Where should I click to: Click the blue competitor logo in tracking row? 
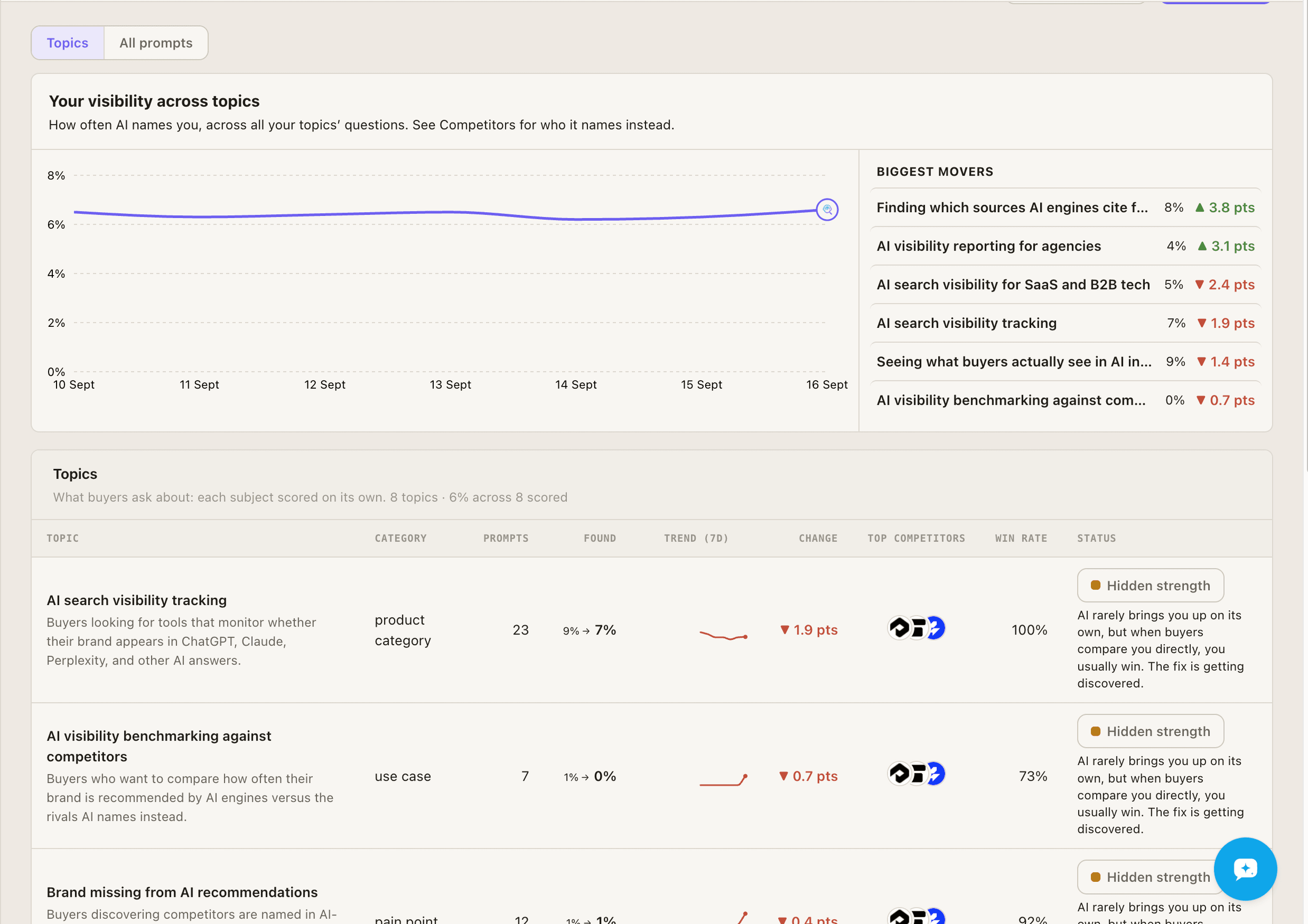(x=935, y=628)
